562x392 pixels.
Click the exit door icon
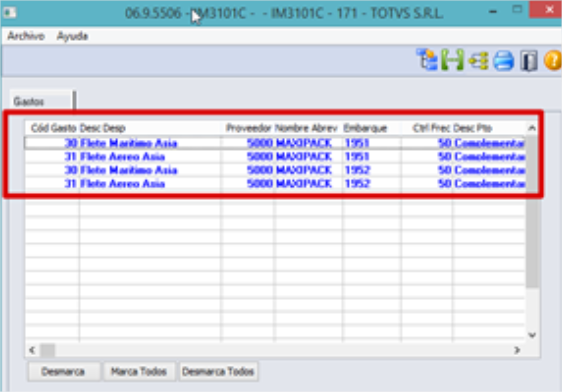(528, 60)
